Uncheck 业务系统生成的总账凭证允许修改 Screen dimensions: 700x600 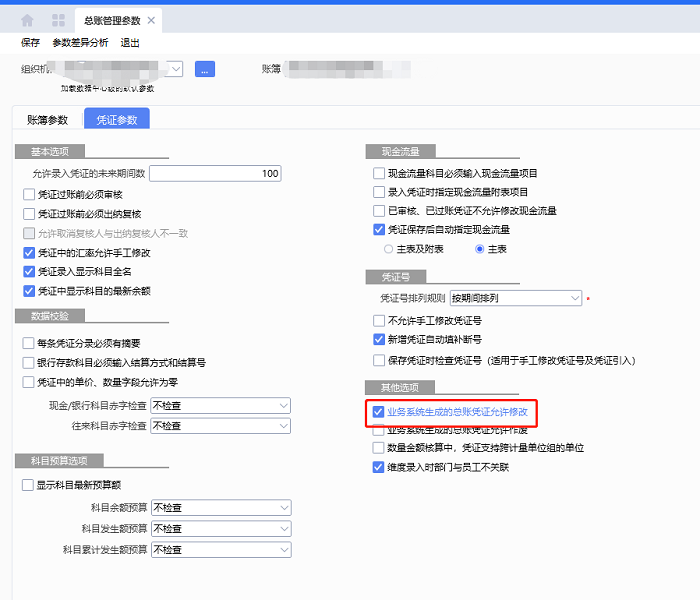click(x=378, y=412)
